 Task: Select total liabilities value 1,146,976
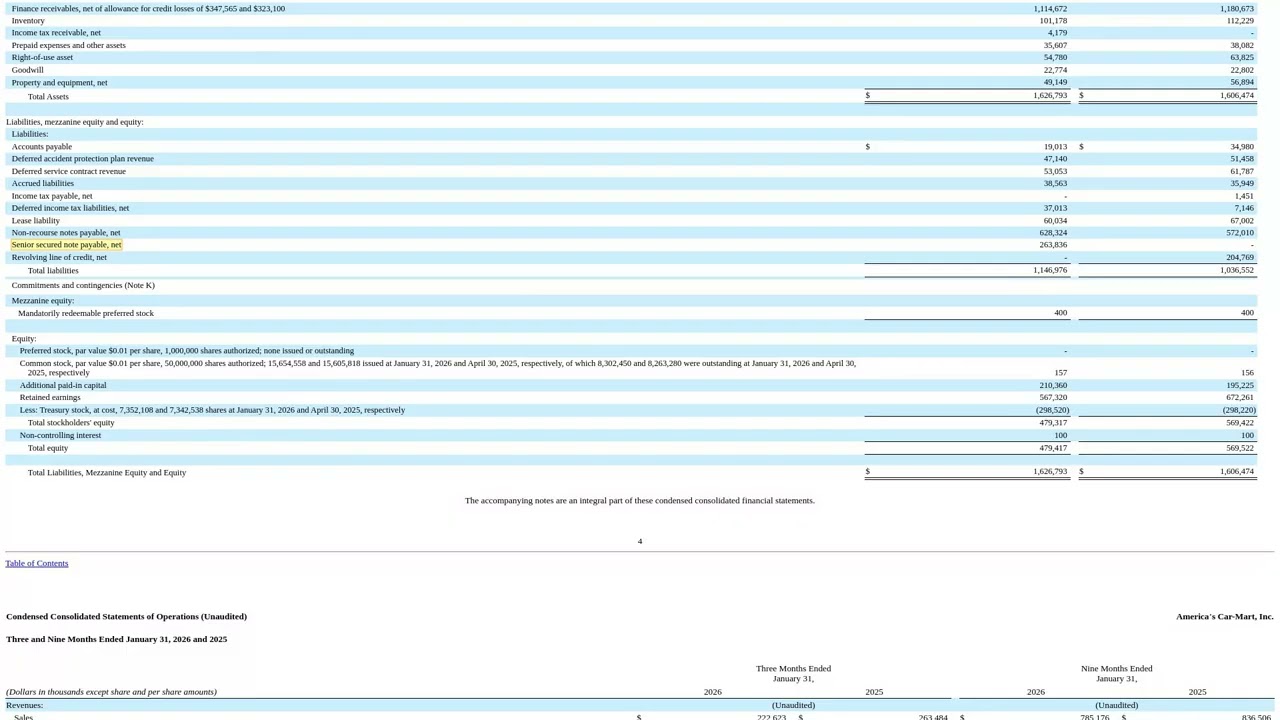point(1050,270)
